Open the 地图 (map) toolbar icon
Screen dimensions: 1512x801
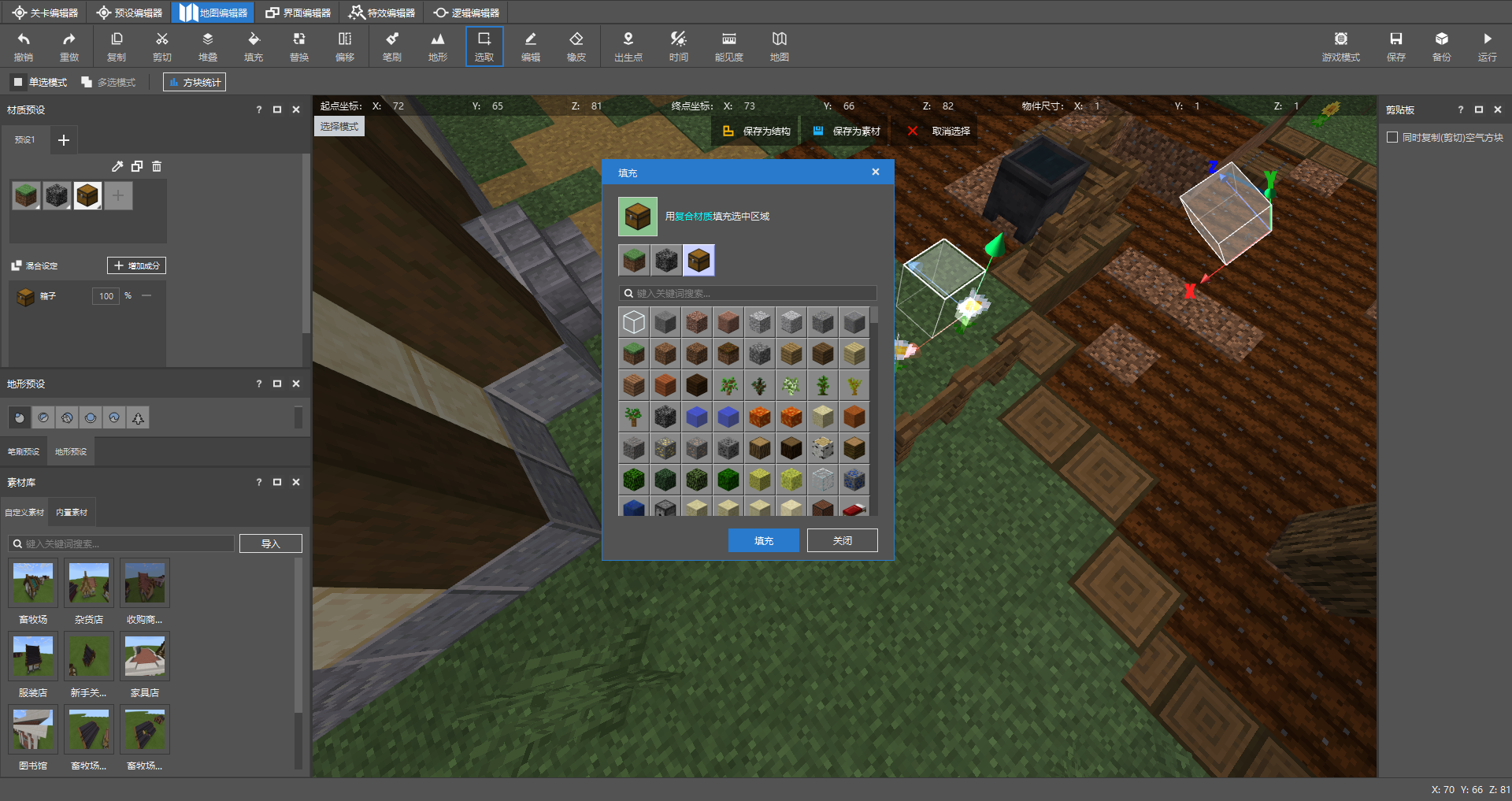(780, 46)
